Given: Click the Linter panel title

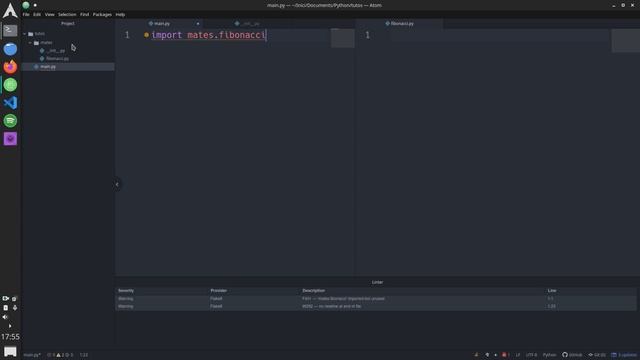Looking at the screenshot, I should point(377,282).
